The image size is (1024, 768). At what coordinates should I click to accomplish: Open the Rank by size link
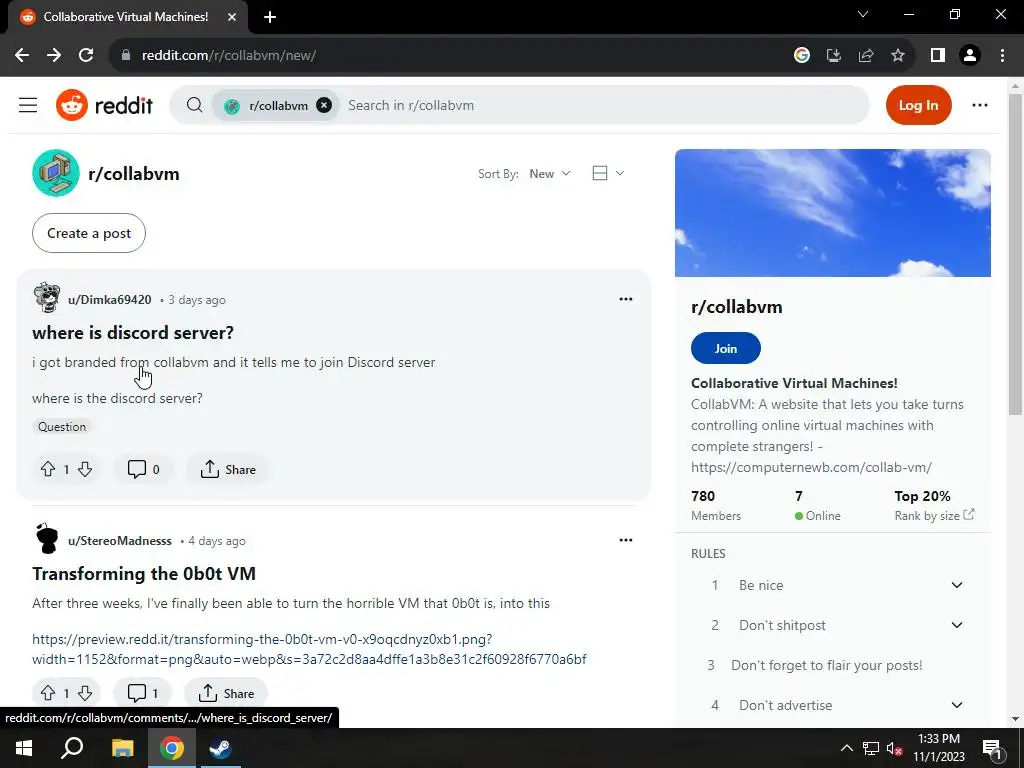point(935,515)
